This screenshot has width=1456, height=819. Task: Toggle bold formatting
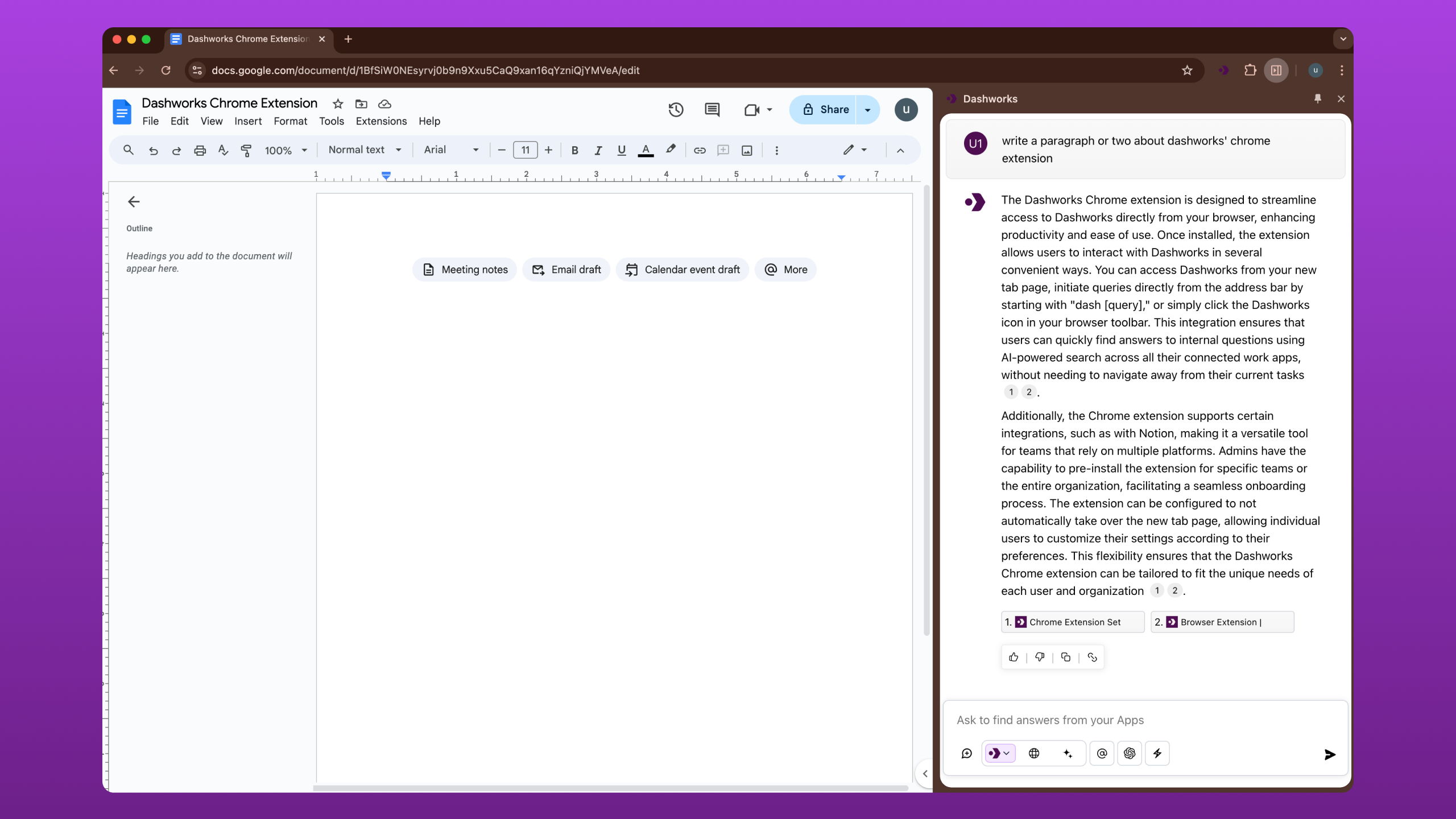pos(574,150)
